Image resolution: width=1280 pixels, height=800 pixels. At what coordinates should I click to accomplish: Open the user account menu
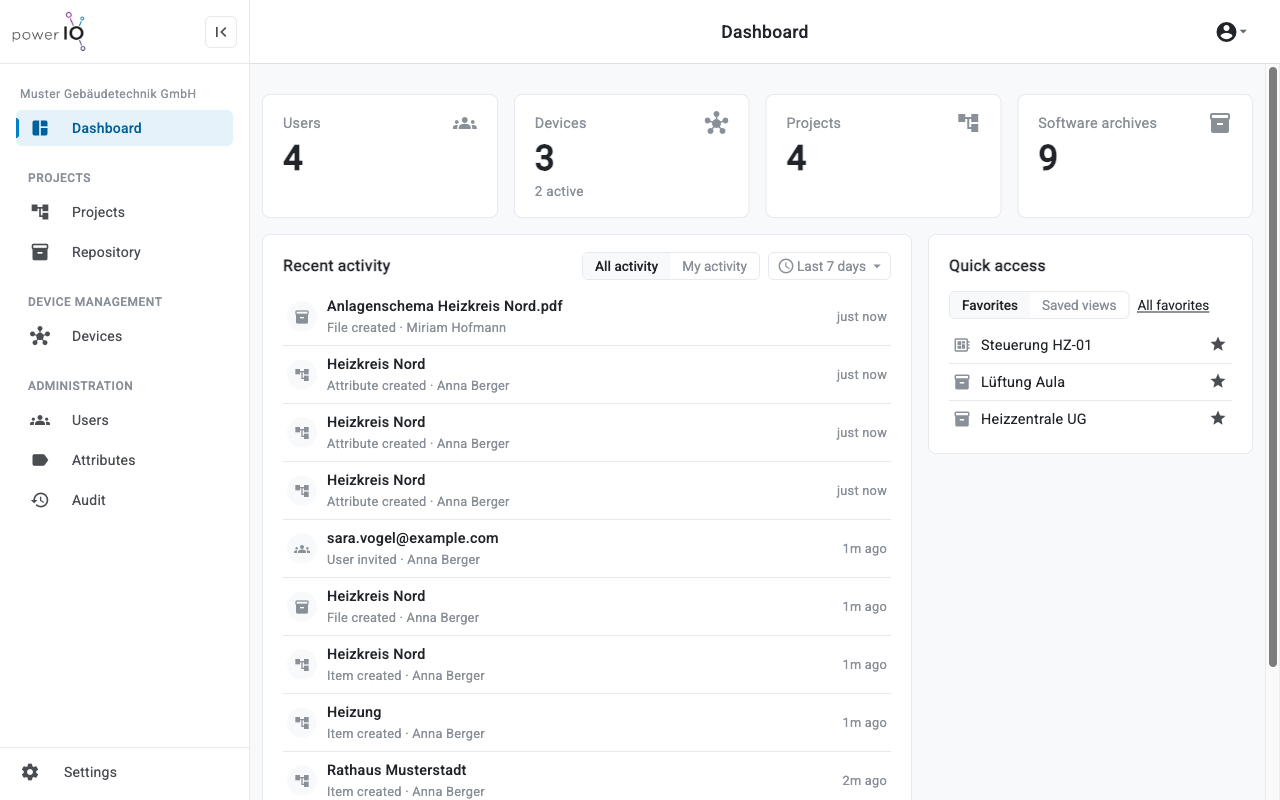1231,32
